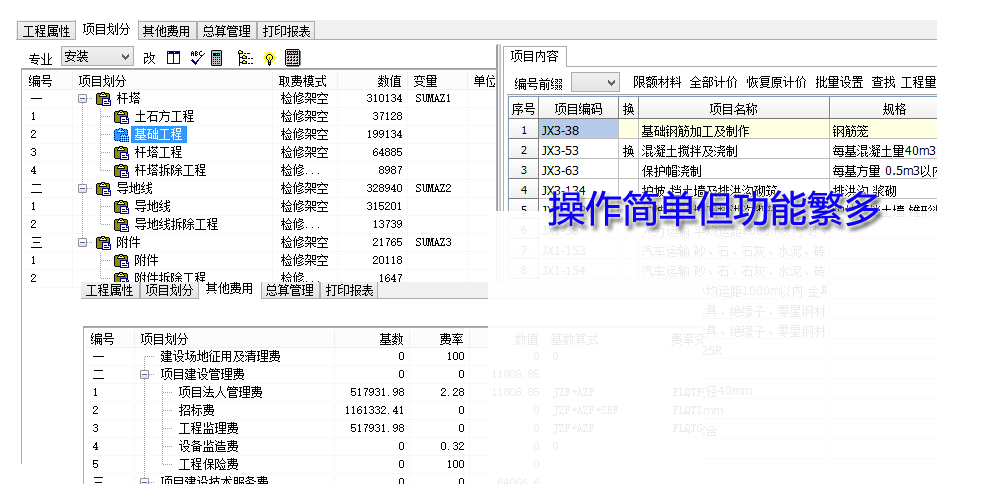Click the 基础工程 item icon
Viewport: 1000px width, 500px height.
[x=122, y=135]
